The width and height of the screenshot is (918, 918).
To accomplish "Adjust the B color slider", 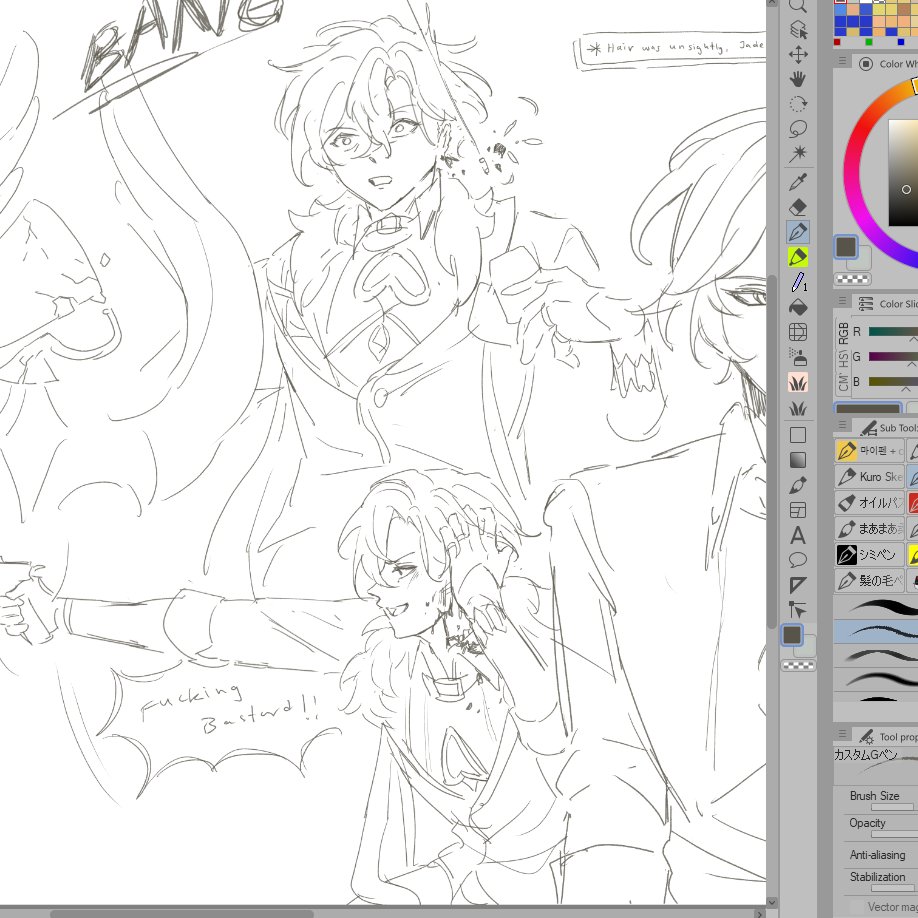I will [x=893, y=382].
